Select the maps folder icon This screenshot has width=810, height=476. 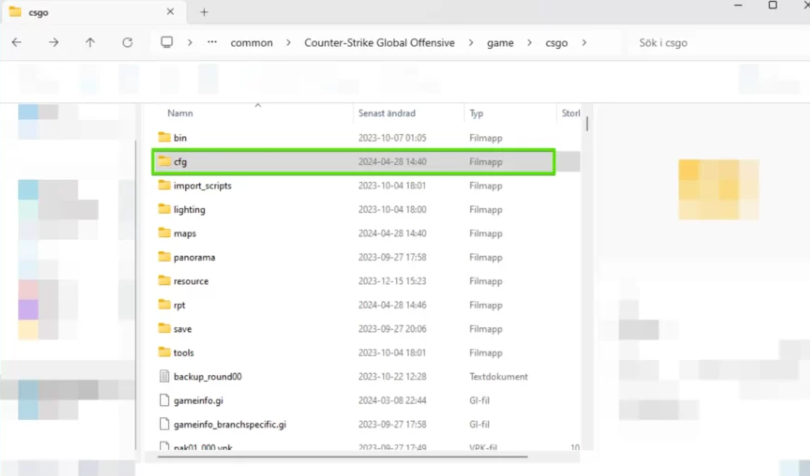(164, 232)
